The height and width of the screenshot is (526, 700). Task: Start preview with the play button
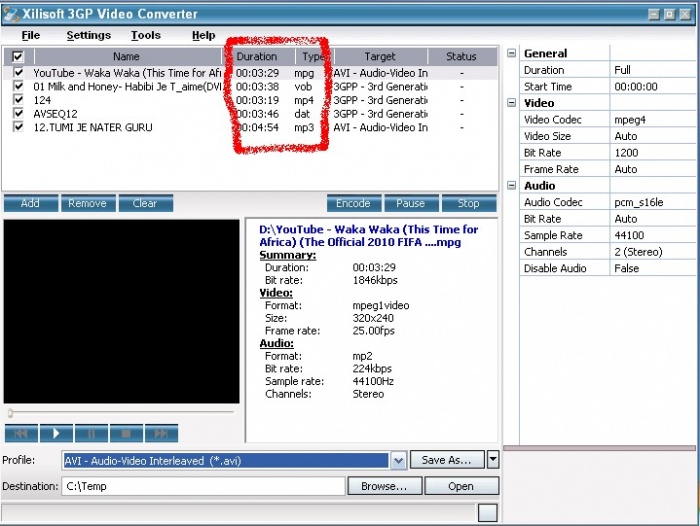56,433
